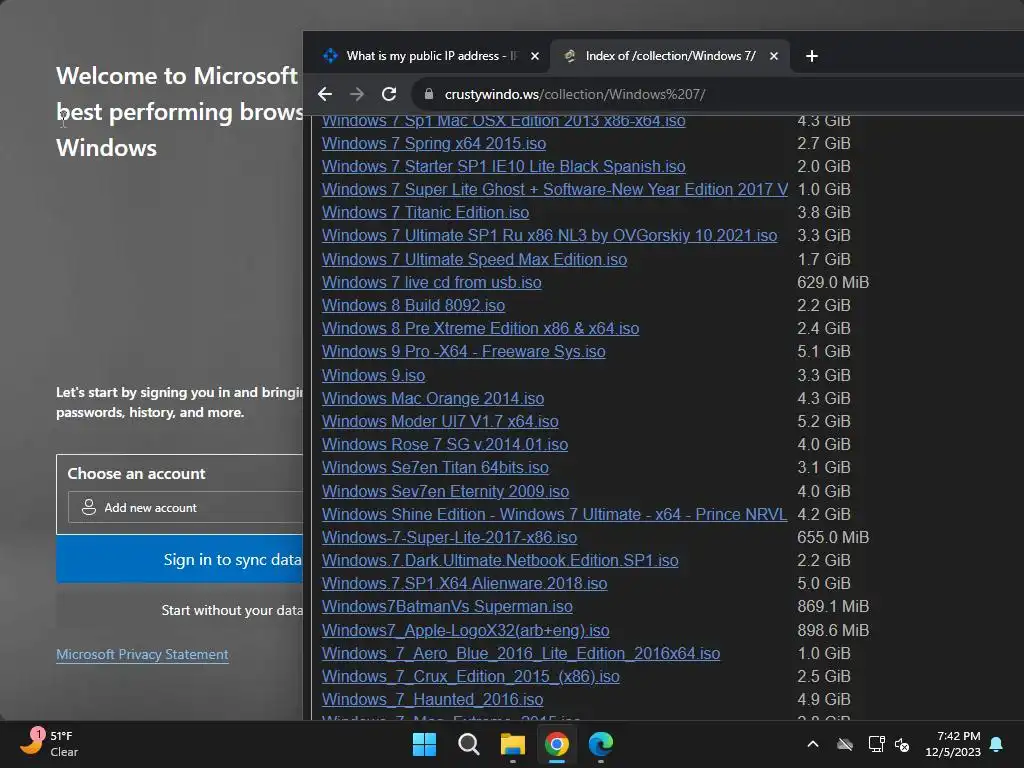Viewport: 1024px width, 768px height.
Task: Click Windows 7 Super Lite Ghost link
Action: [554, 189]
